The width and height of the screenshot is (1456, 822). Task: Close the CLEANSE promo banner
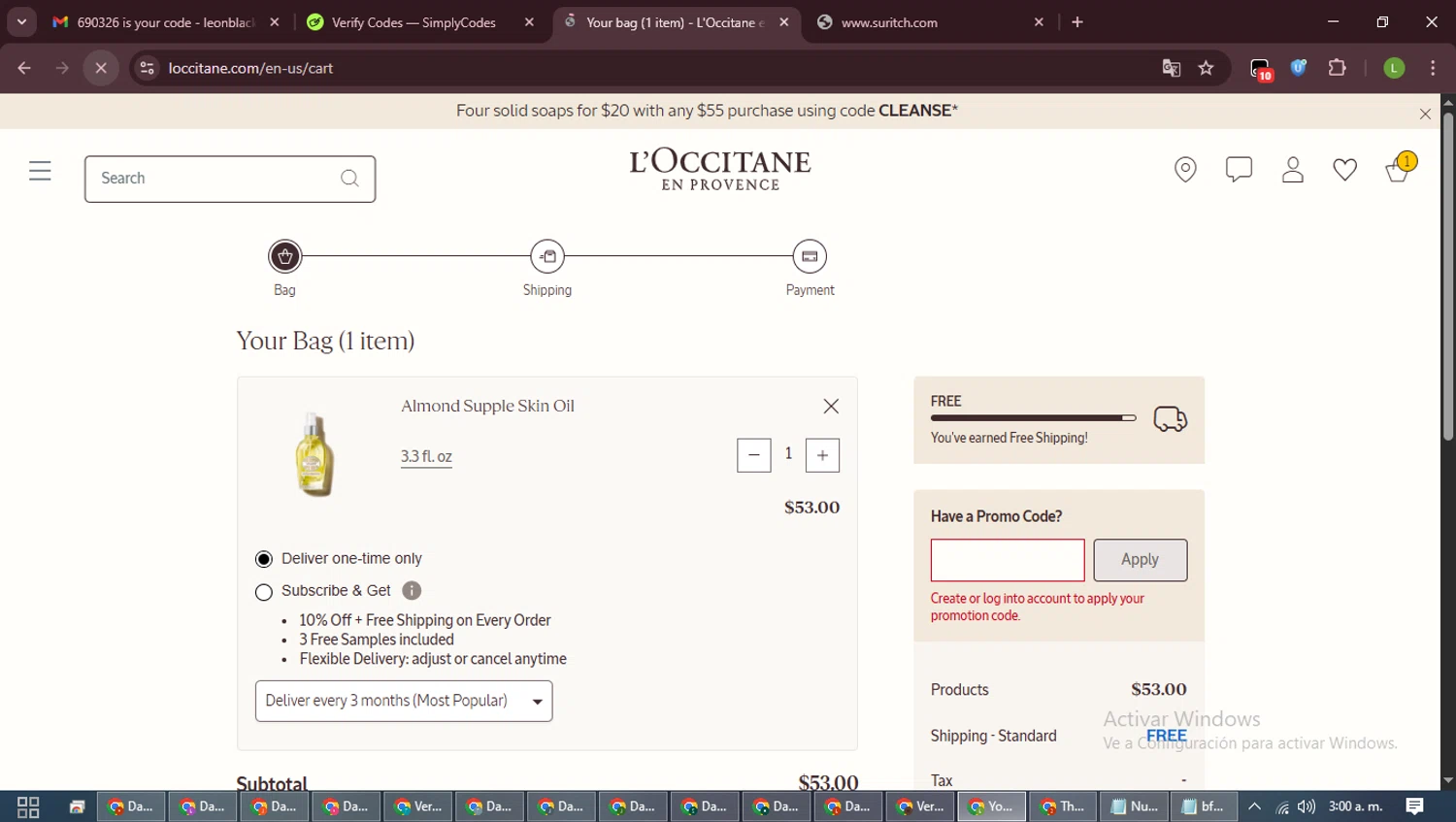pyautogui.click(x=1425, y=115)
